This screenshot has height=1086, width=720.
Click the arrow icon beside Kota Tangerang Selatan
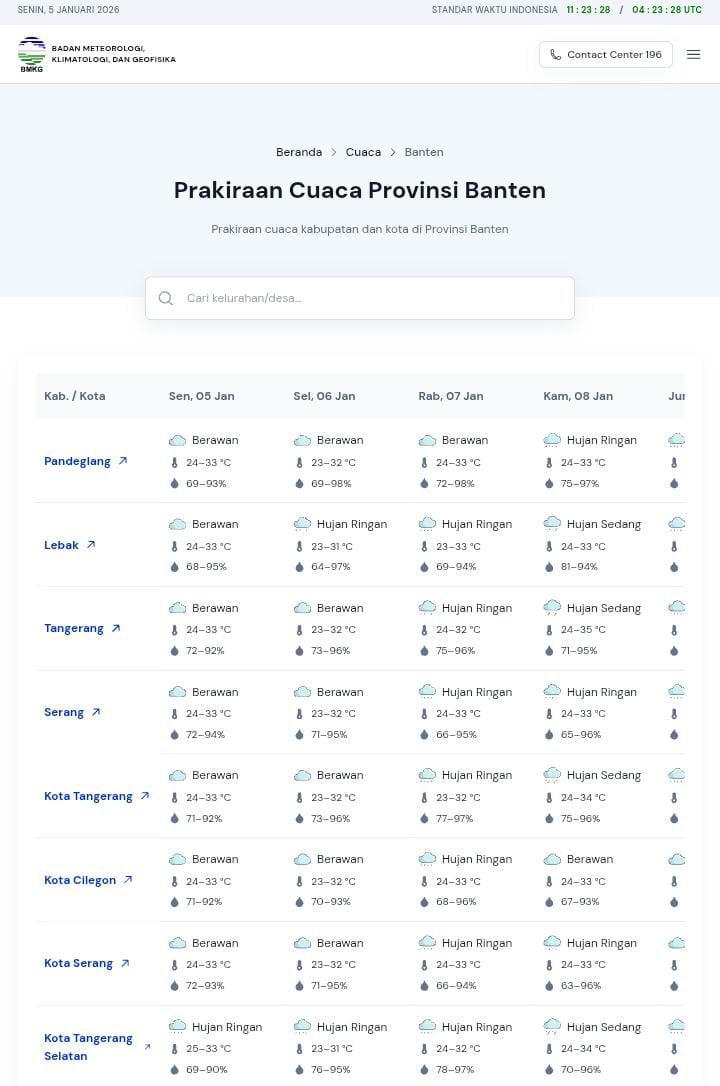click(148, 1047)
